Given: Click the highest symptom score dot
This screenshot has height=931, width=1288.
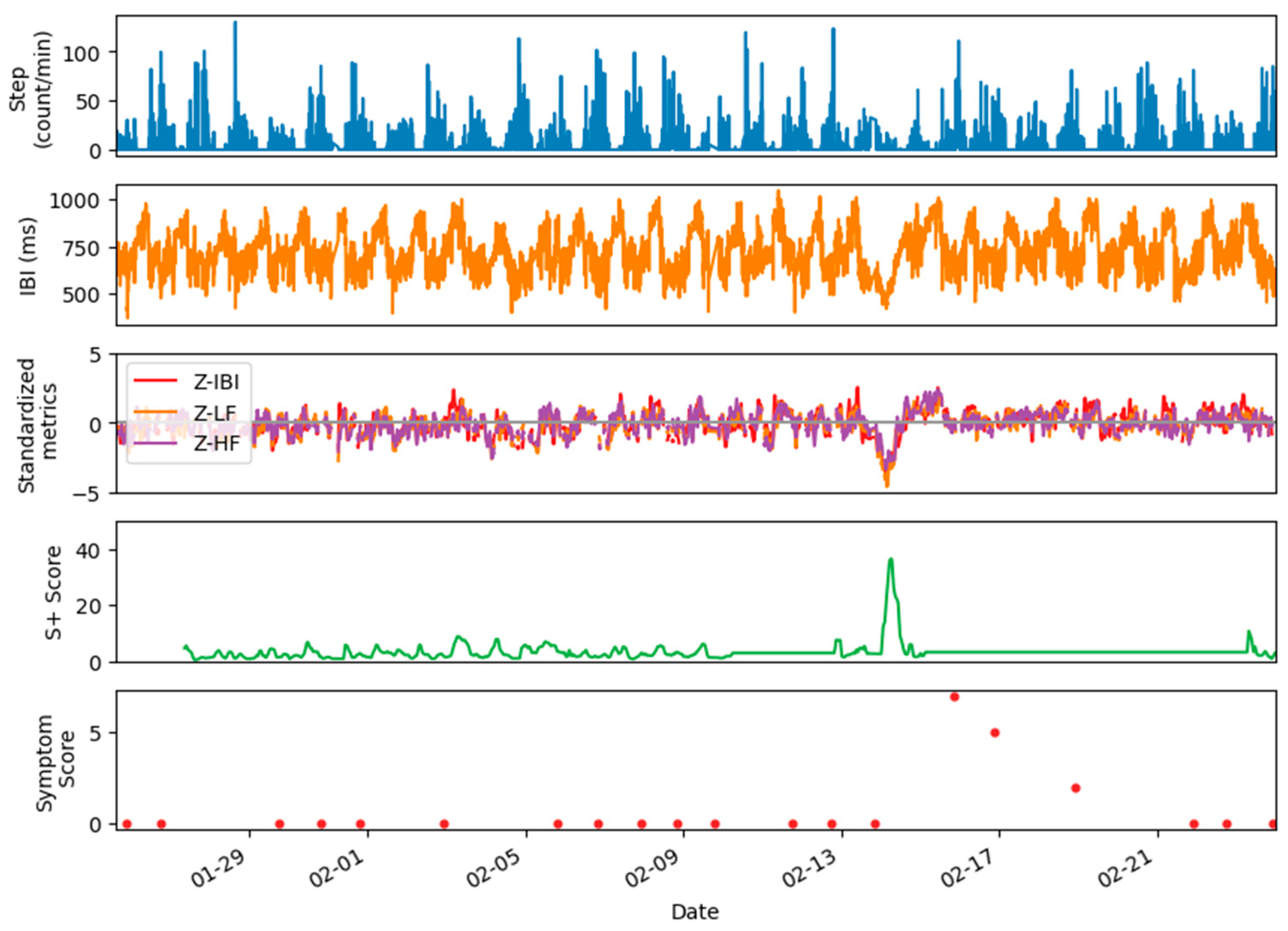Looking at the screenshot, I should 954,697.
